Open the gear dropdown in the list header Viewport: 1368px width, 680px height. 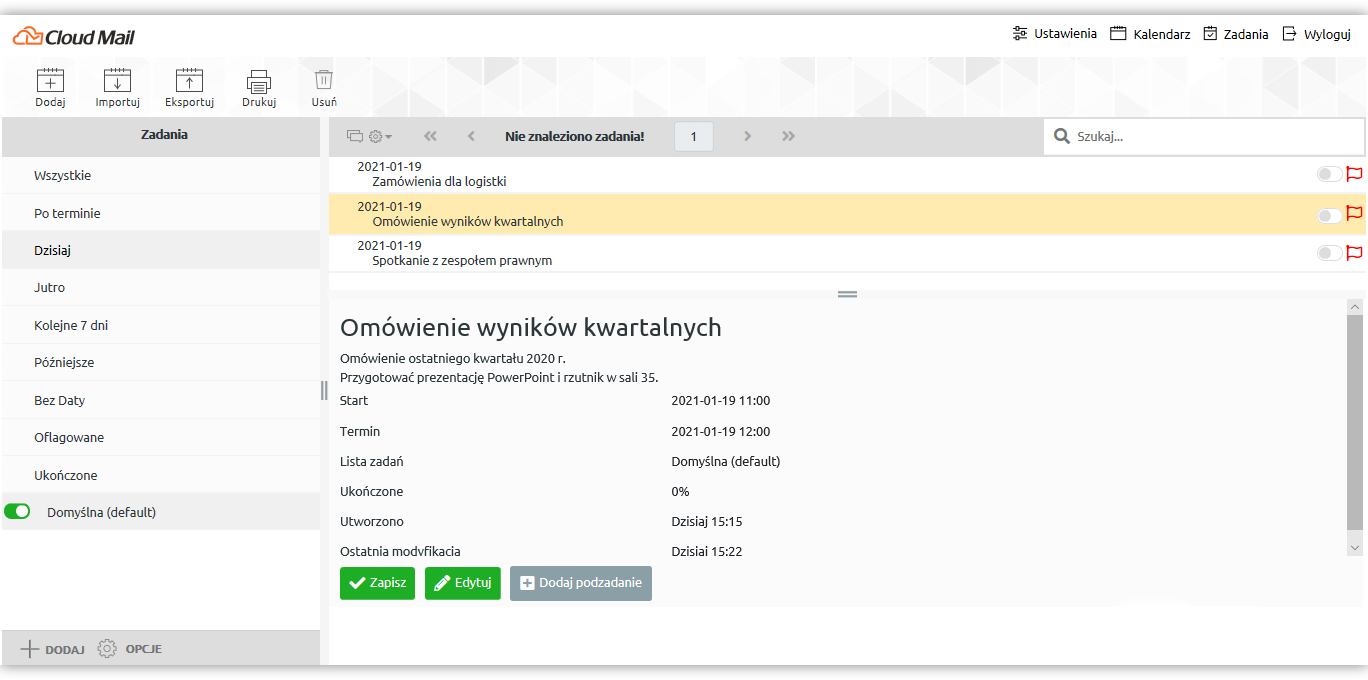[380, 137]
